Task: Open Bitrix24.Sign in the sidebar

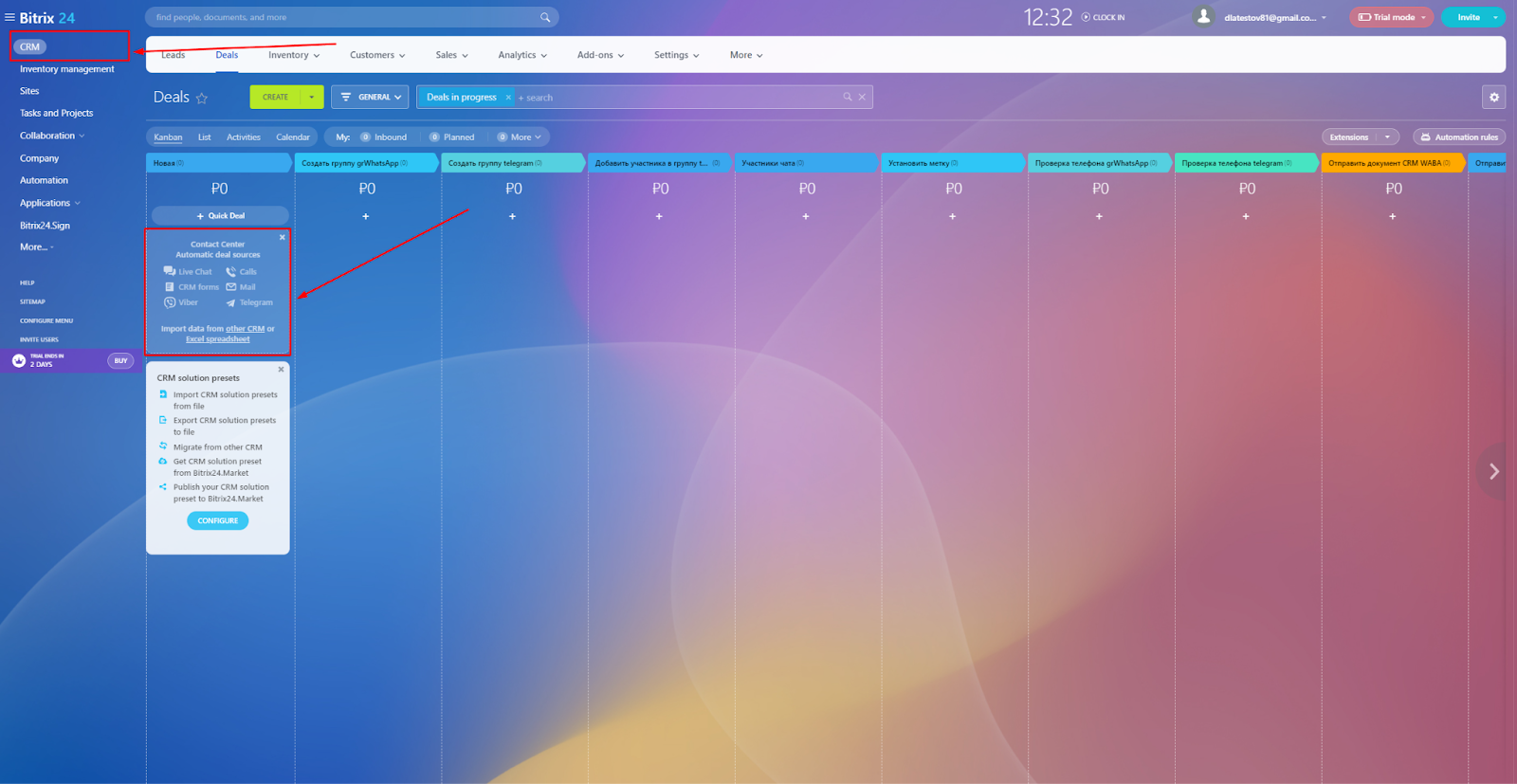Action: [45, 226]
